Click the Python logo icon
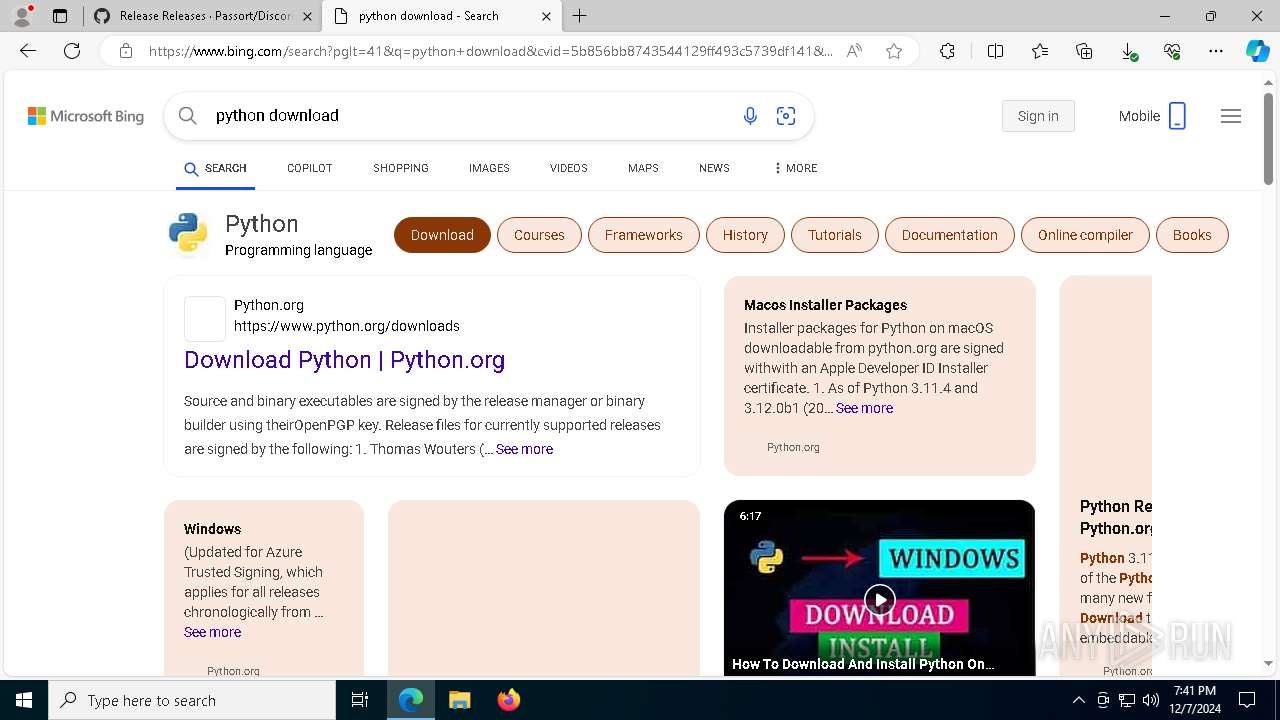This screenshot has height=720, width=1280. 188,233
